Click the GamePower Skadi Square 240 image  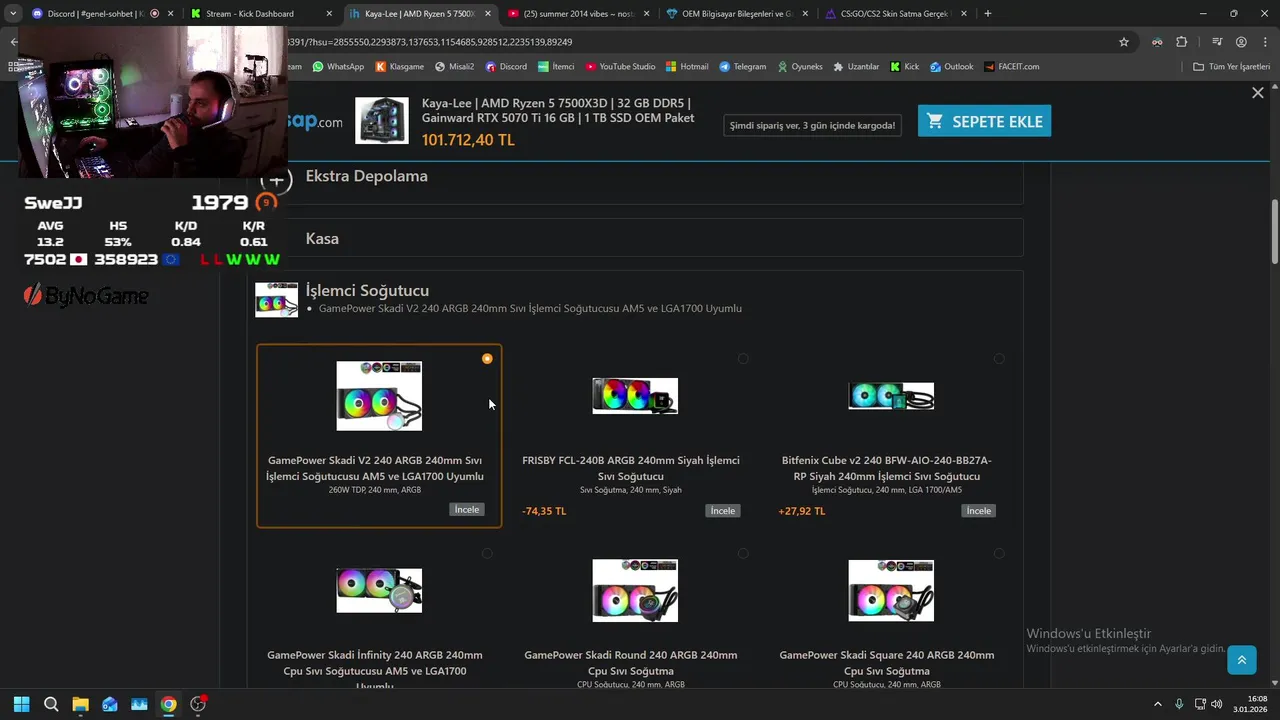tap(891, 591)
